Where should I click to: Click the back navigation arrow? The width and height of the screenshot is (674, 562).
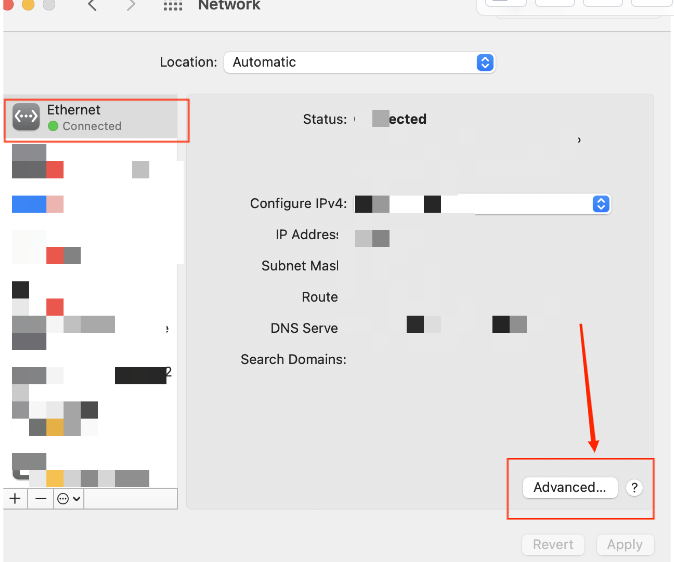(92, 6)
